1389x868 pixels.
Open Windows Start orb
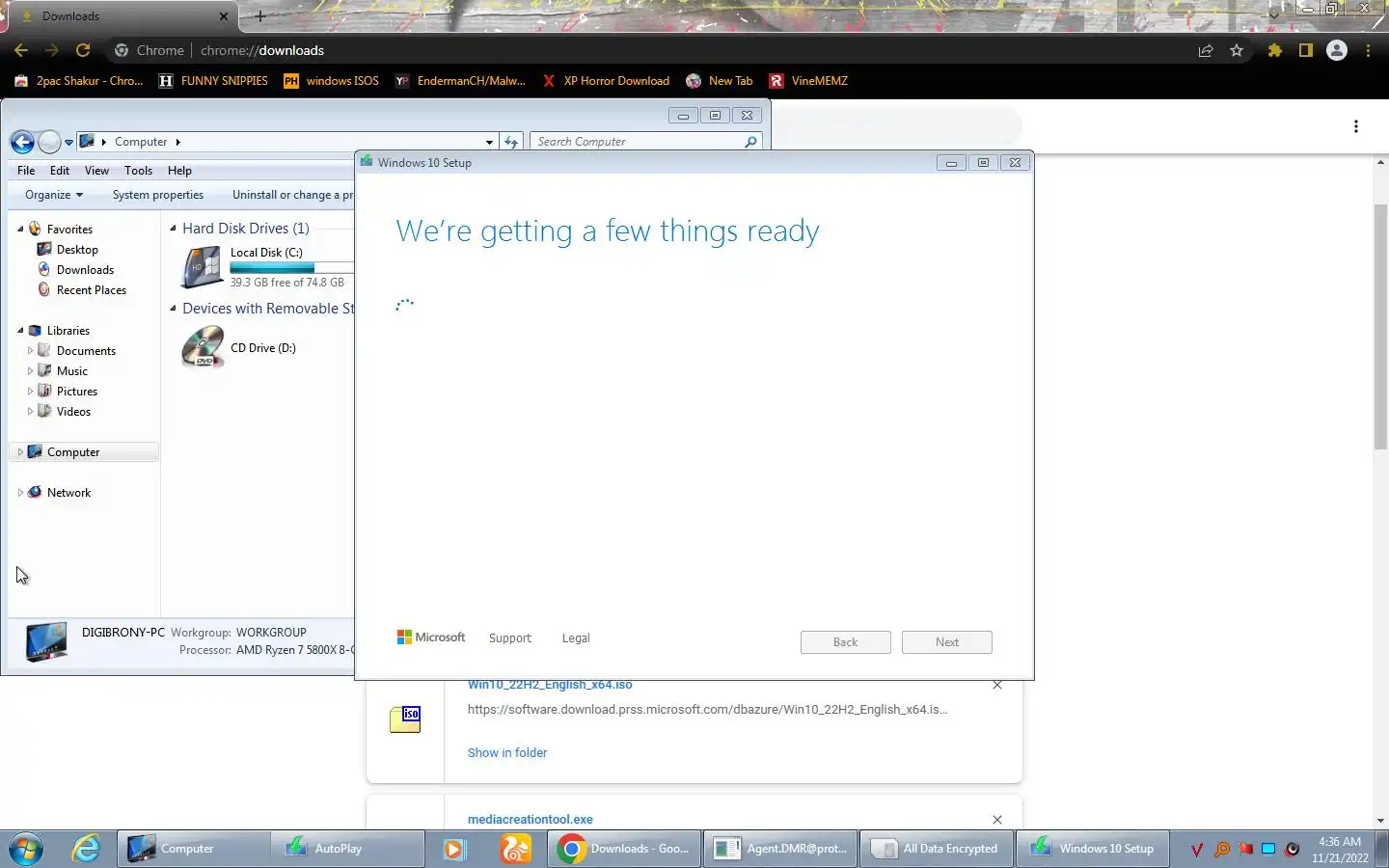(26, 849)
